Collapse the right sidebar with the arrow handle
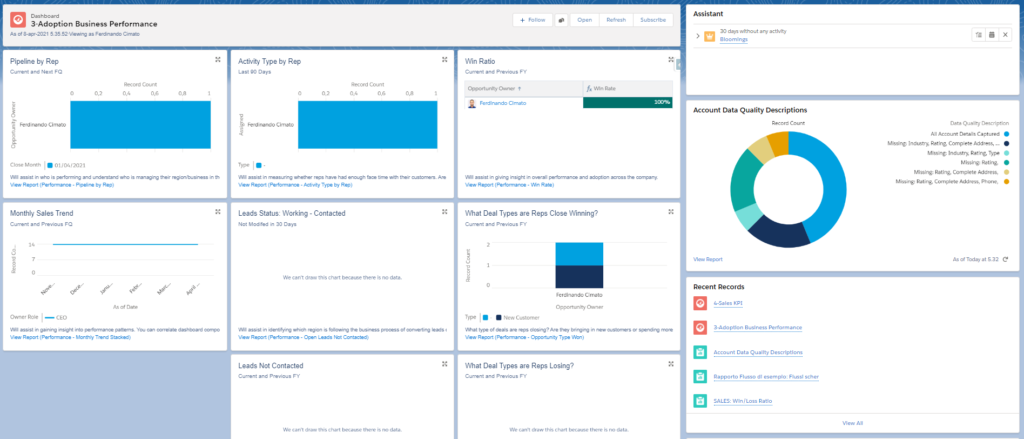The image size is (1024, 439). (x=679, y=64)
